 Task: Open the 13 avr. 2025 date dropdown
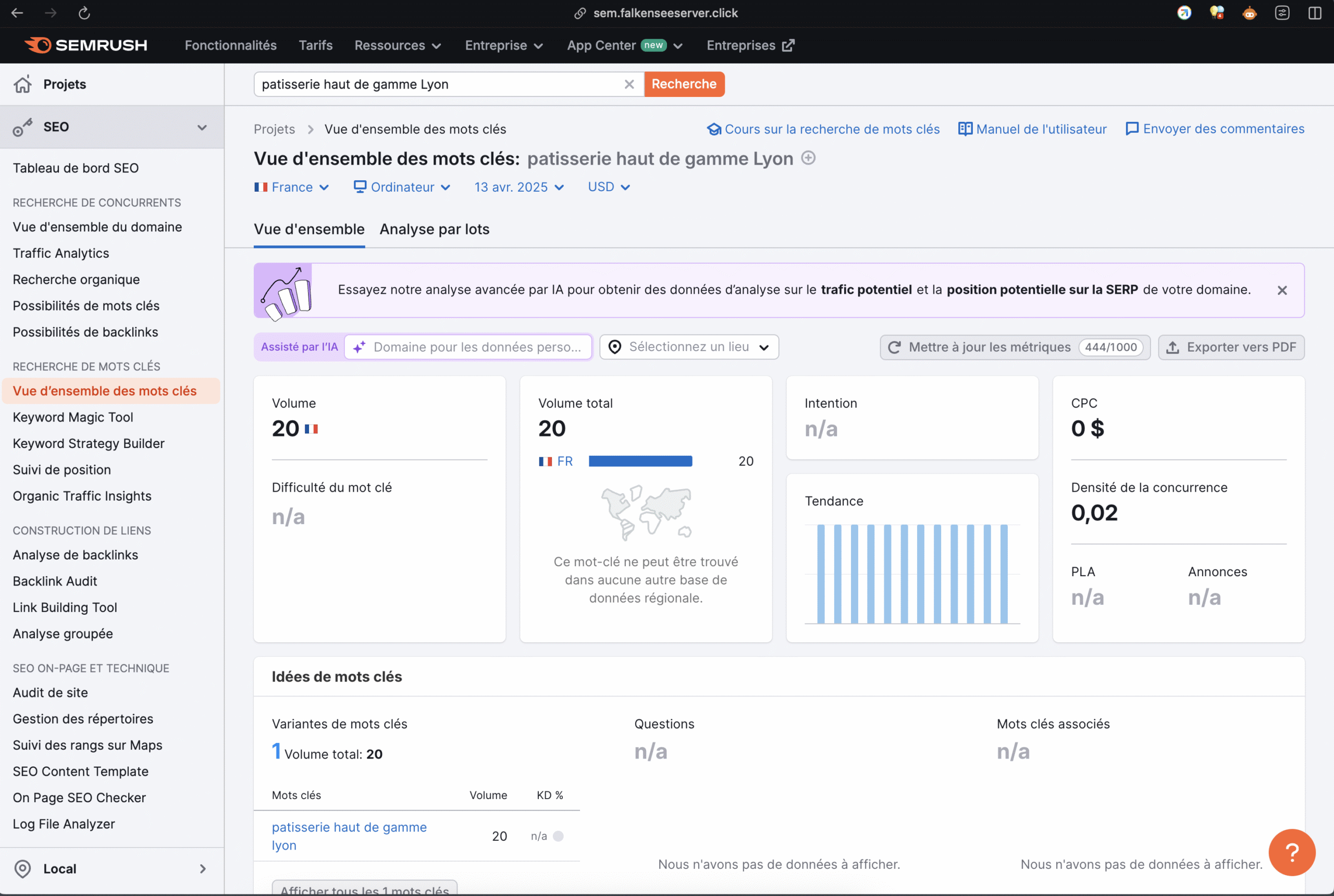(519, 187)
